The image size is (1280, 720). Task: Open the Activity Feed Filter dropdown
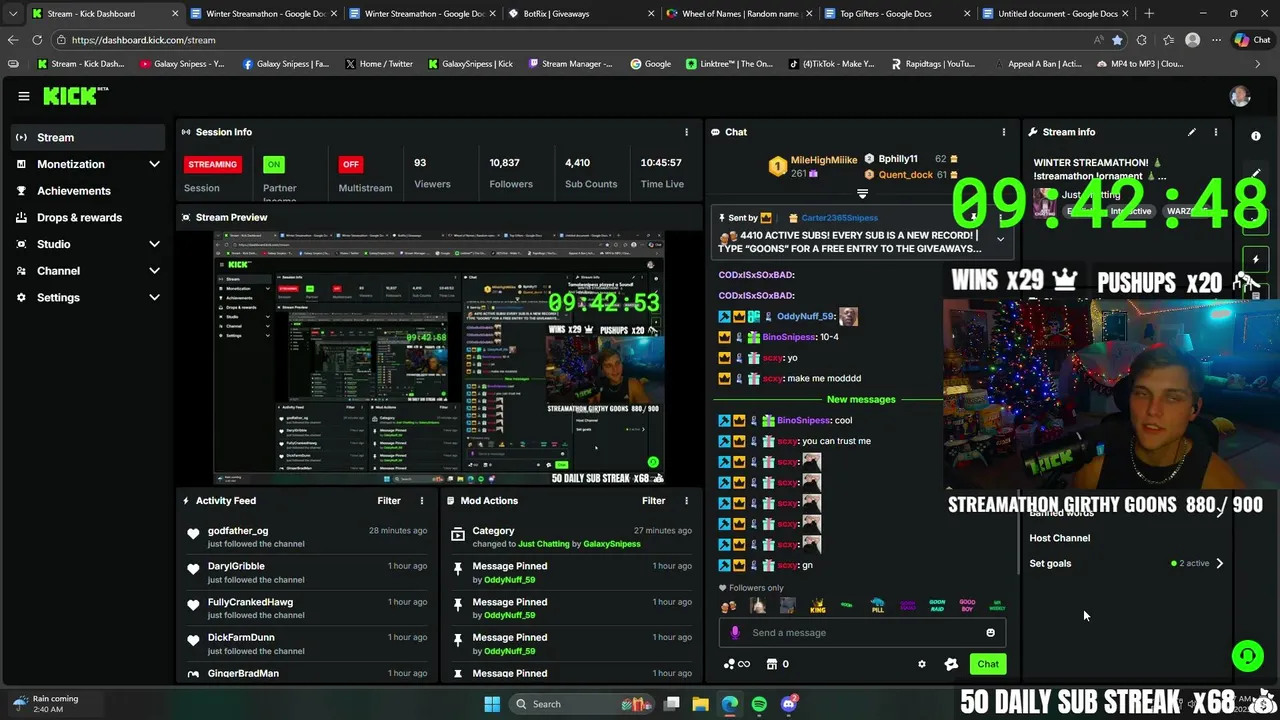tap(389, 501)
